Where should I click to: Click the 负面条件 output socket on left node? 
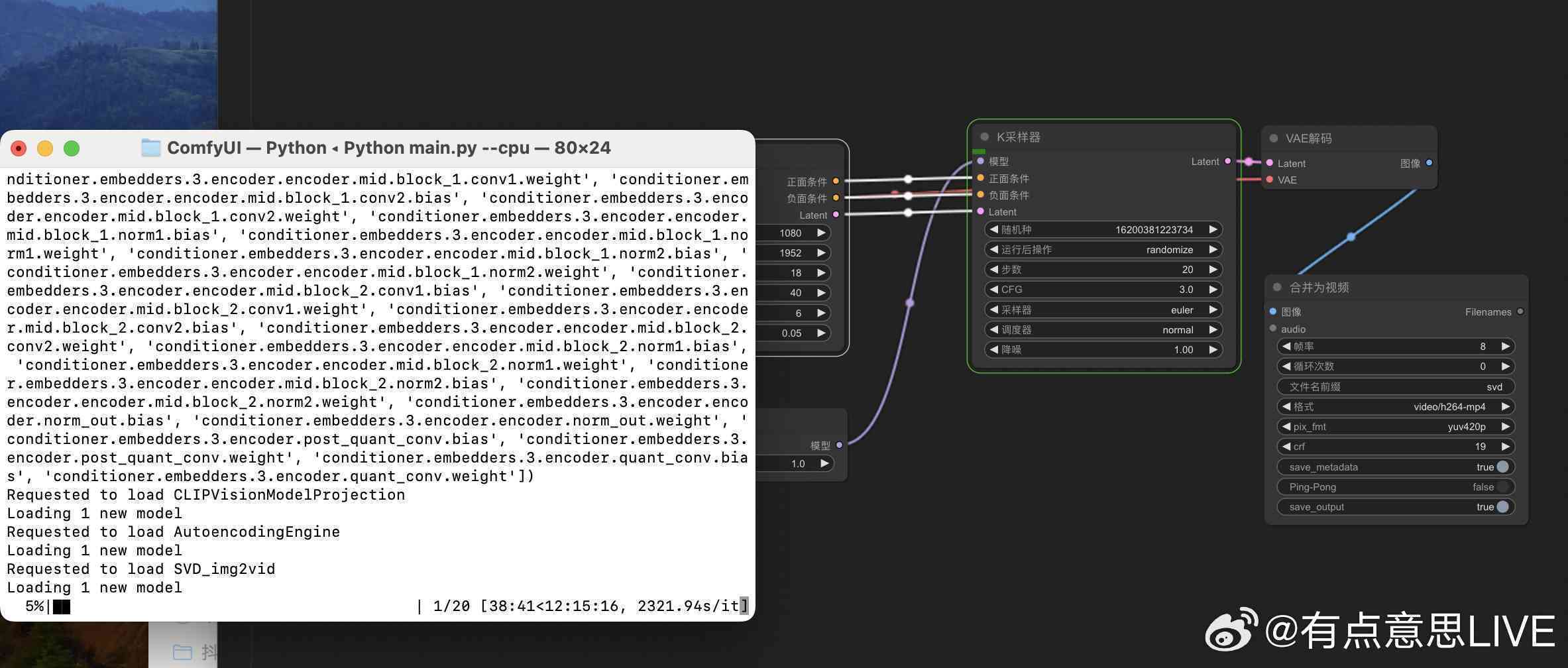coord(836,197)
